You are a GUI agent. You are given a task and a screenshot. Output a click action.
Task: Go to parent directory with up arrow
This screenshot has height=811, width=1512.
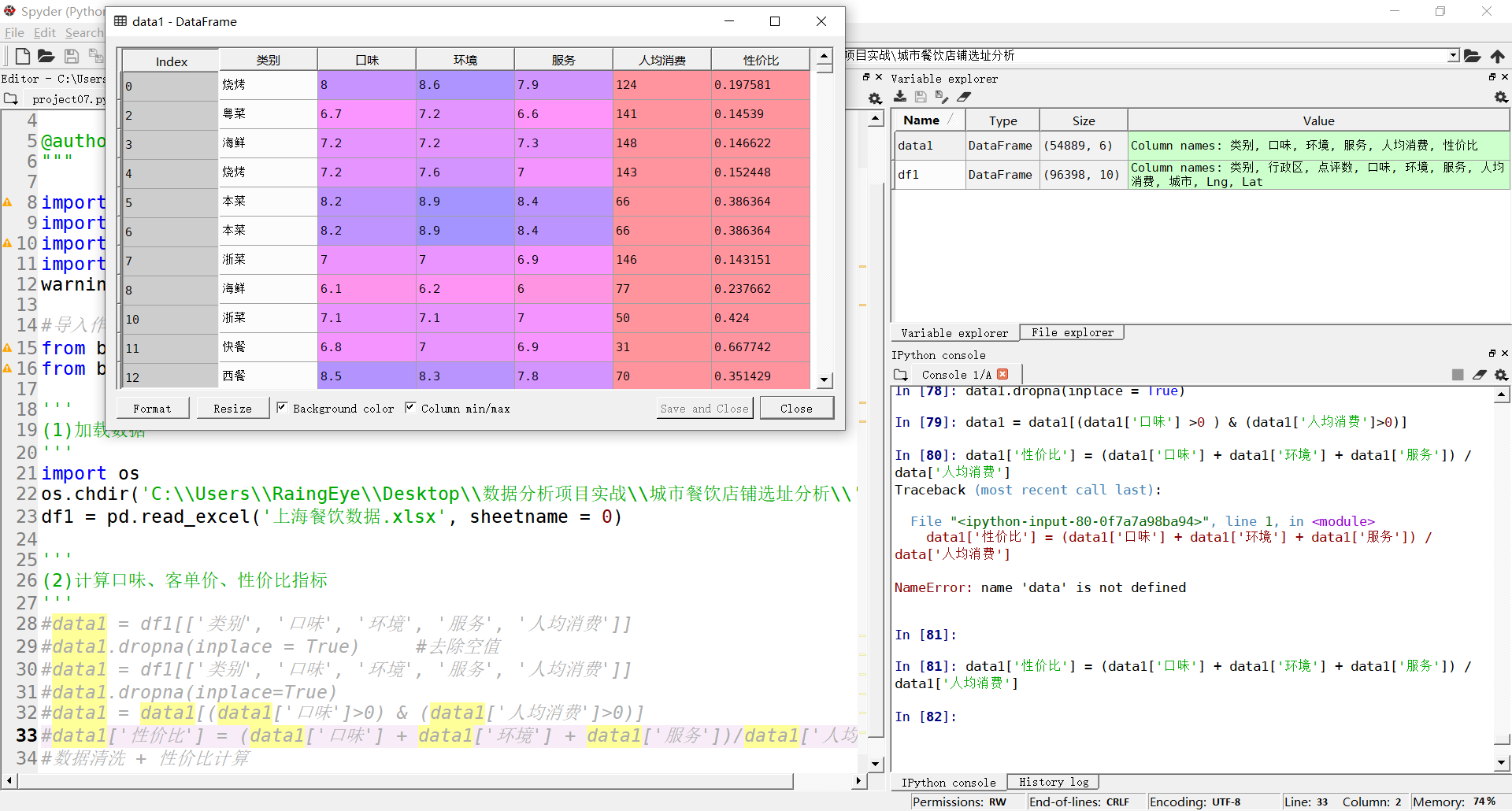tap(1497, 56)
